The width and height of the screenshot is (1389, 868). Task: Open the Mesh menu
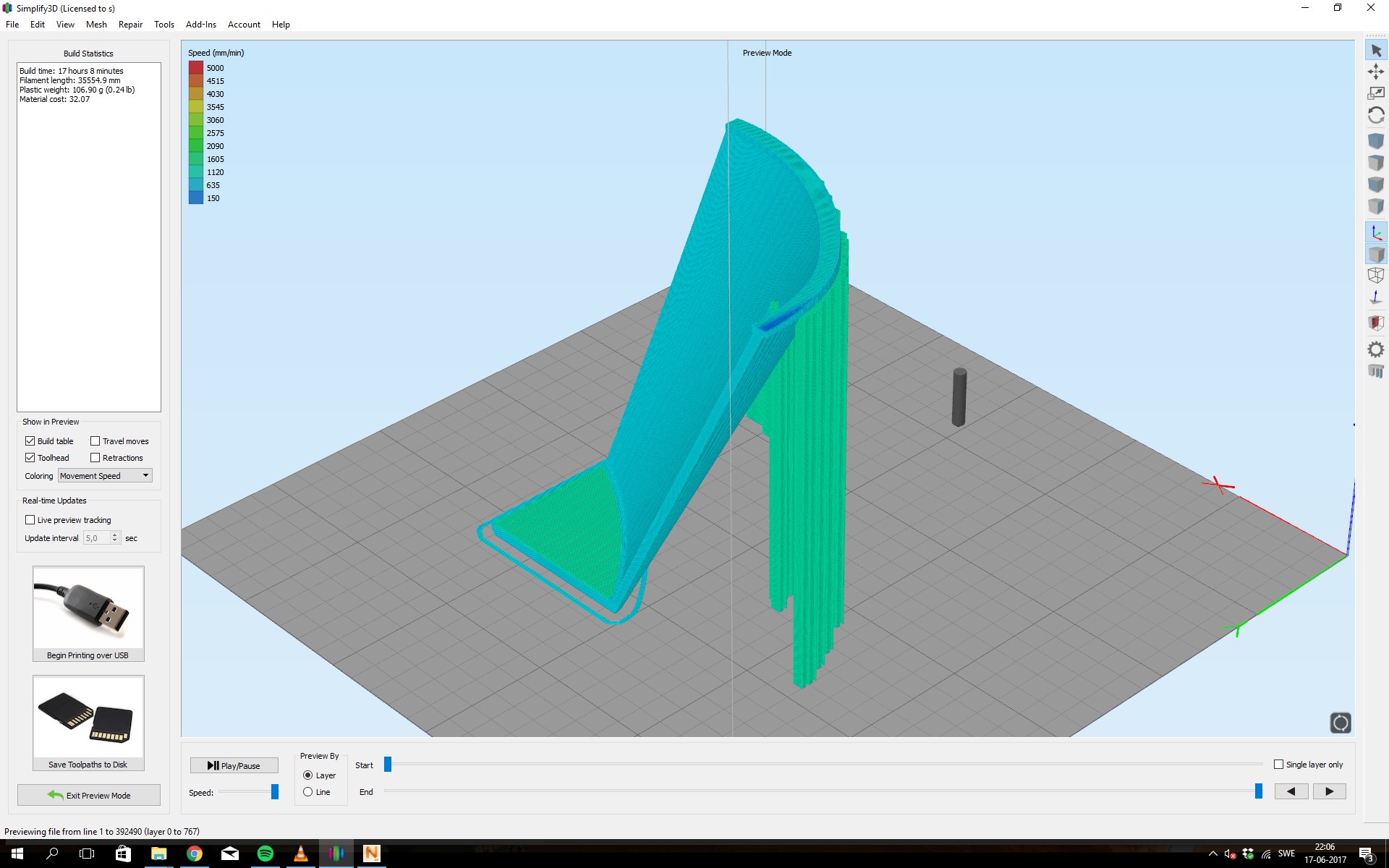[96, 25]
